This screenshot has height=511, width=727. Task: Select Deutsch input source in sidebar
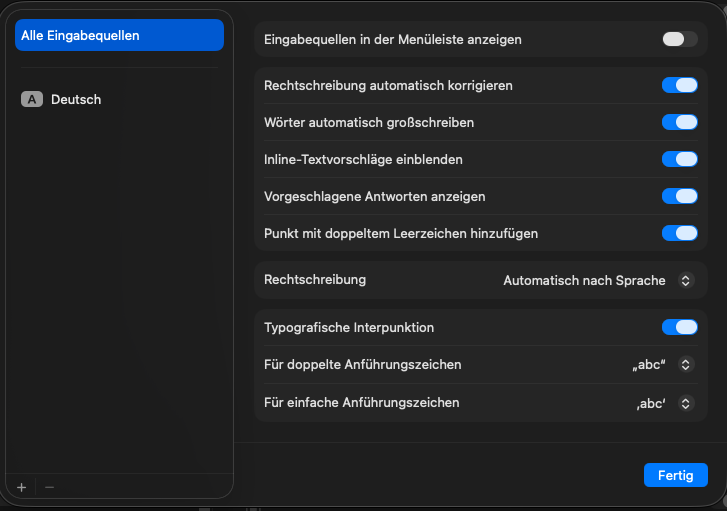click(x=76, y=99)
